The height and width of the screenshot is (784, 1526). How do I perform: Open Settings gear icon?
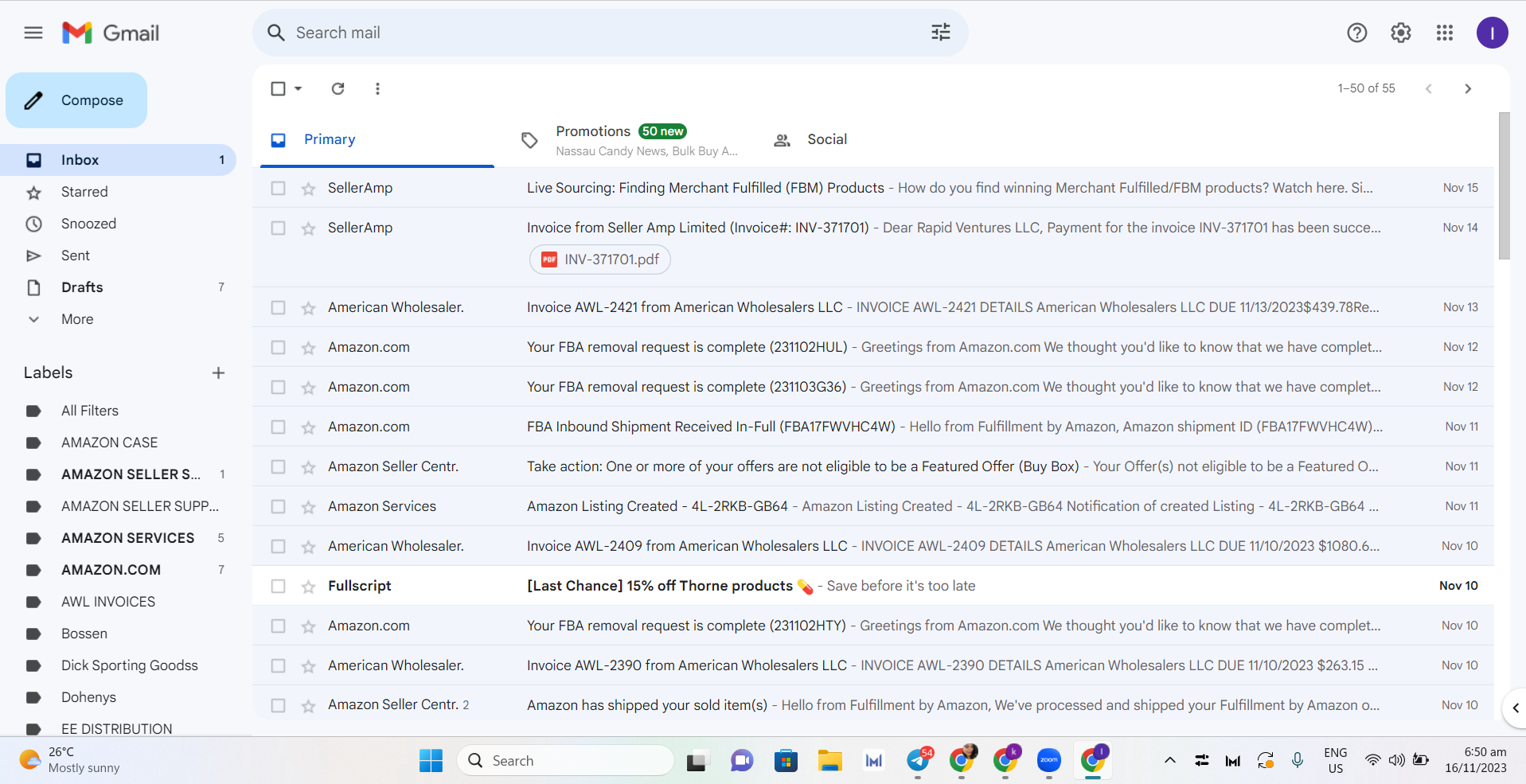1401,33
